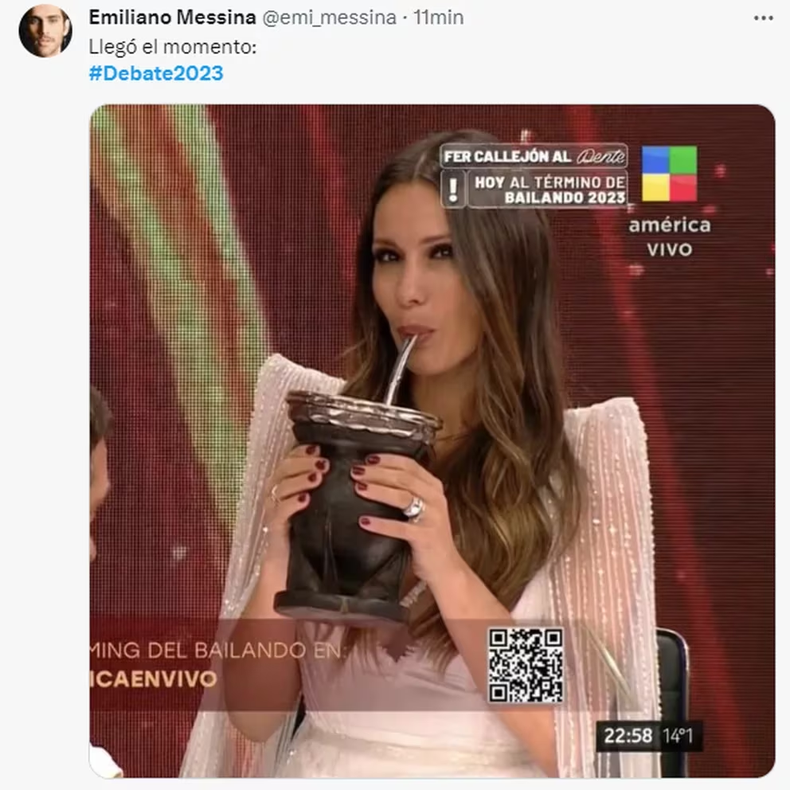Open the 11min timestamp link

click(438, 18)
